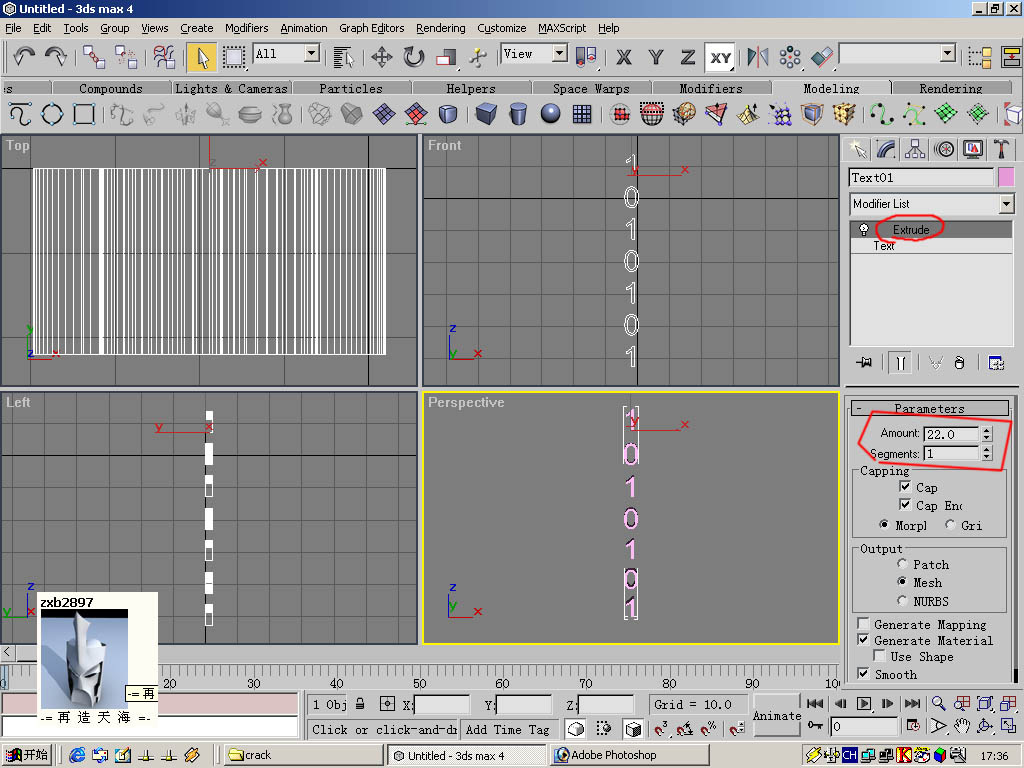
Task: Open the named selection sets dropdown
Action: (x=948, y=54)
